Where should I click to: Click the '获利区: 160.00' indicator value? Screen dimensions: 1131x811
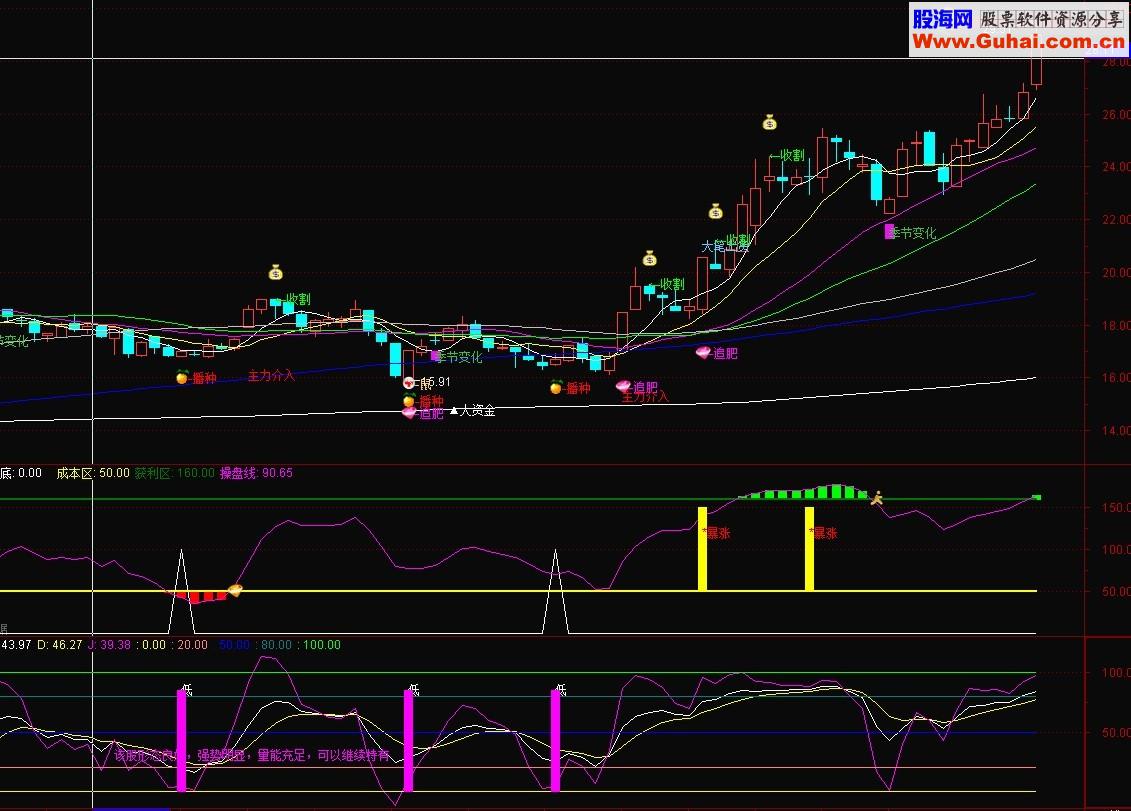point(175,473)
